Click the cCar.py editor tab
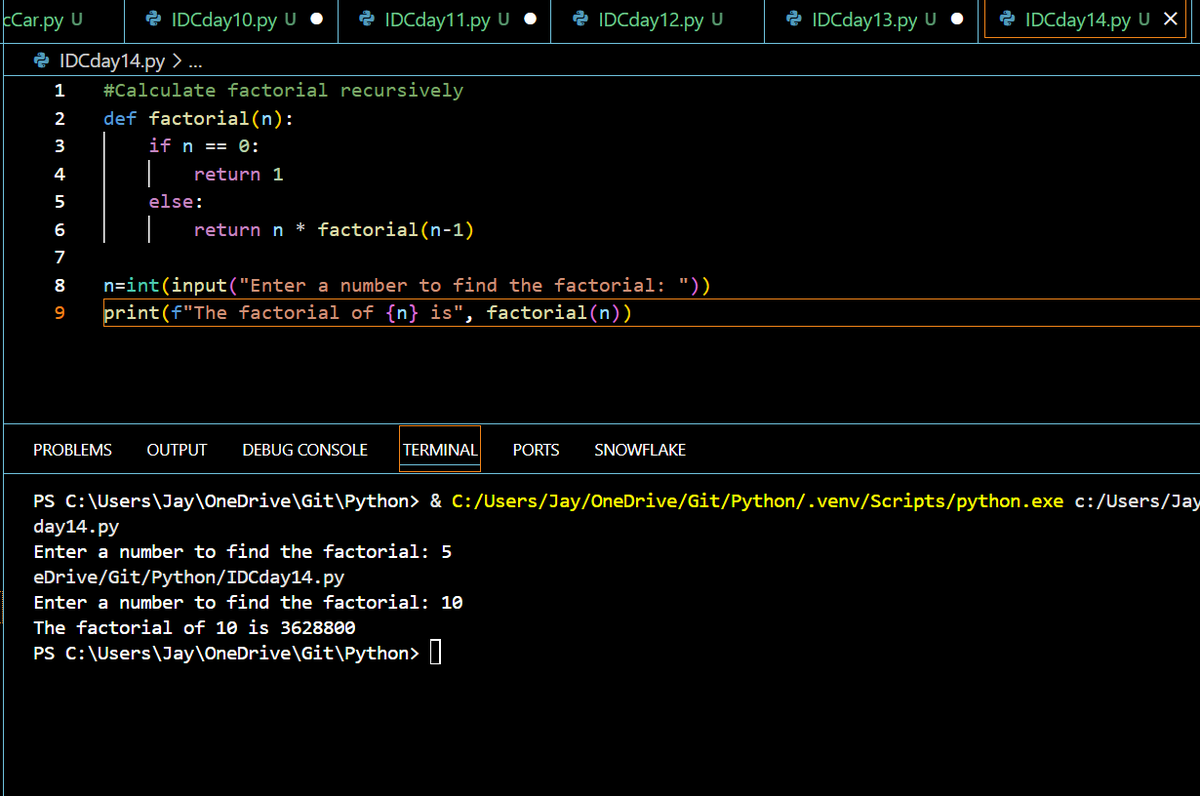This screenshot has height=796, width=1200. tap(64, 20)
